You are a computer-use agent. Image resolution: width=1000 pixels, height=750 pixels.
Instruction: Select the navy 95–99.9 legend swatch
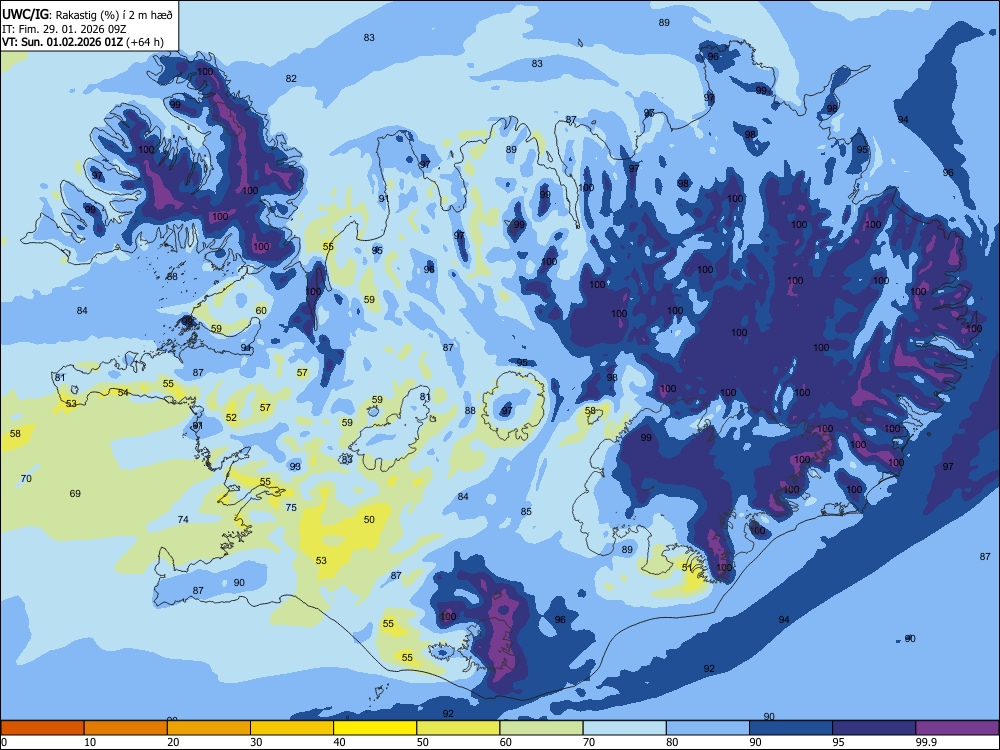click(x=874, y=728)
